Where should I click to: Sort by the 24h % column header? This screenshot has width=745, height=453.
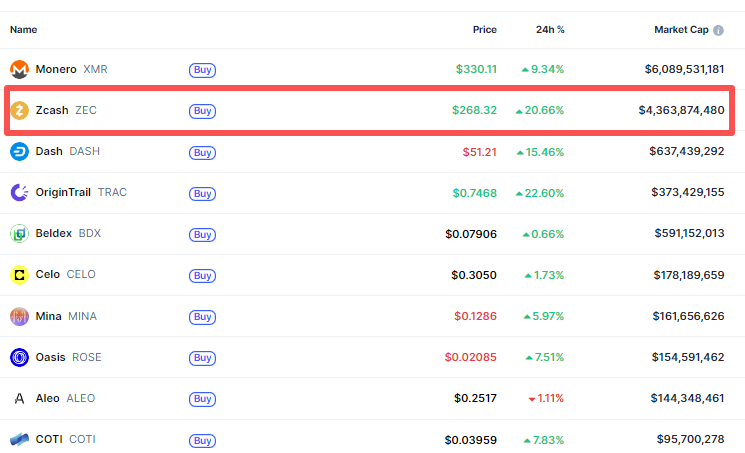[x=550, y=30]
